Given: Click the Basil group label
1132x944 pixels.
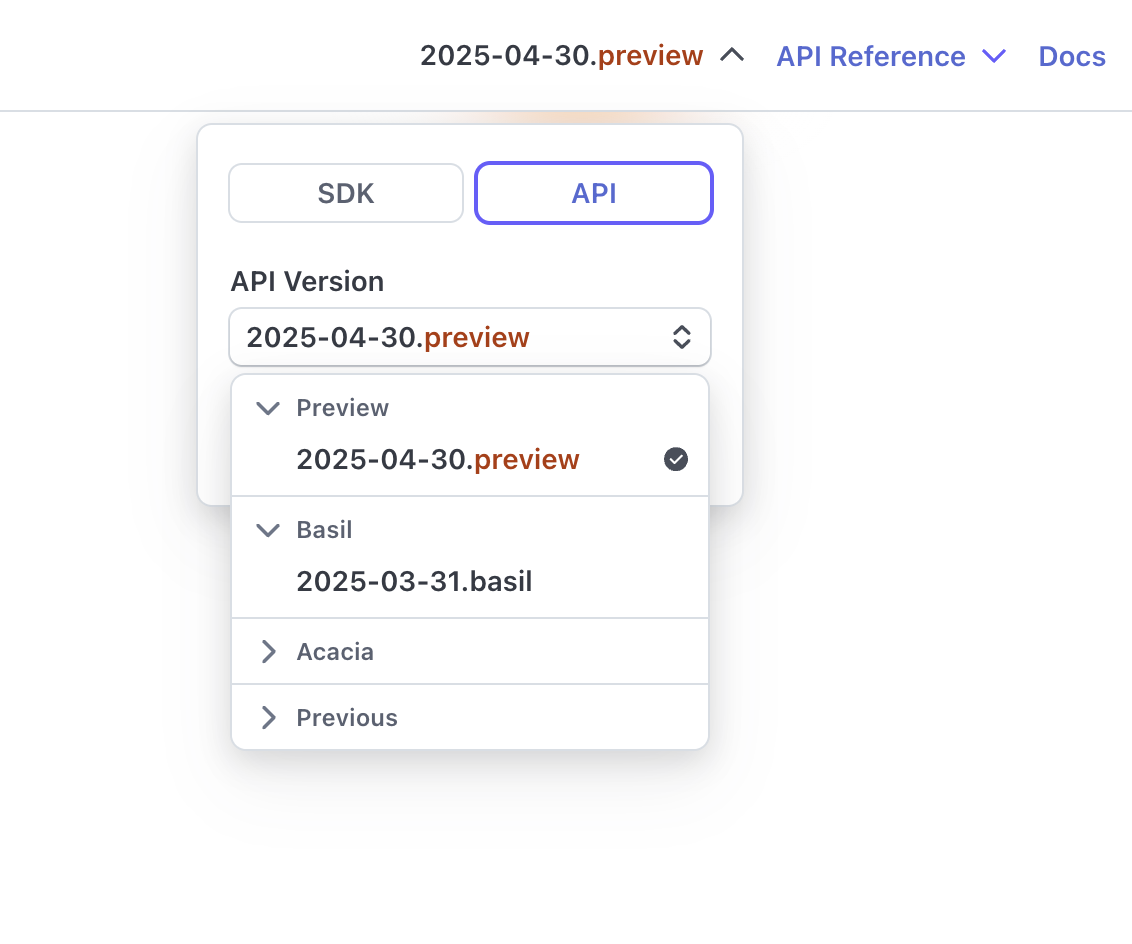Looking at the screenshot, I should pos(325,530).
